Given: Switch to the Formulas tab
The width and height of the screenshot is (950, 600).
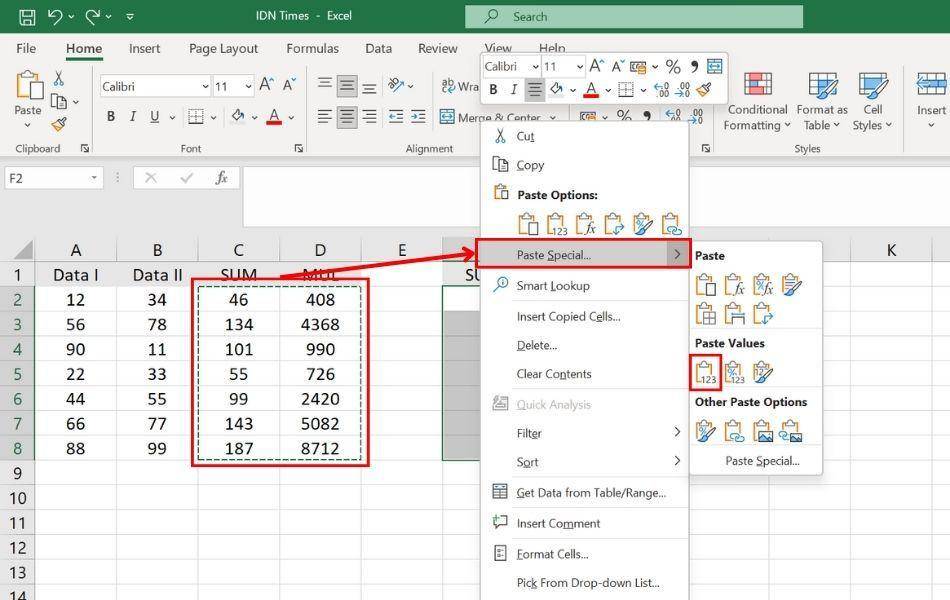Looking at the screenshot, I should 313,48.
